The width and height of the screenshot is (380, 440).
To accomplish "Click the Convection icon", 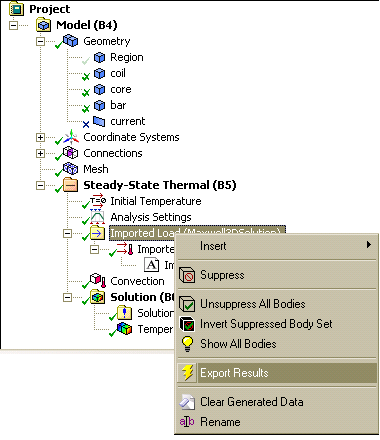I will pyautogui.click(x=98, y=281).
